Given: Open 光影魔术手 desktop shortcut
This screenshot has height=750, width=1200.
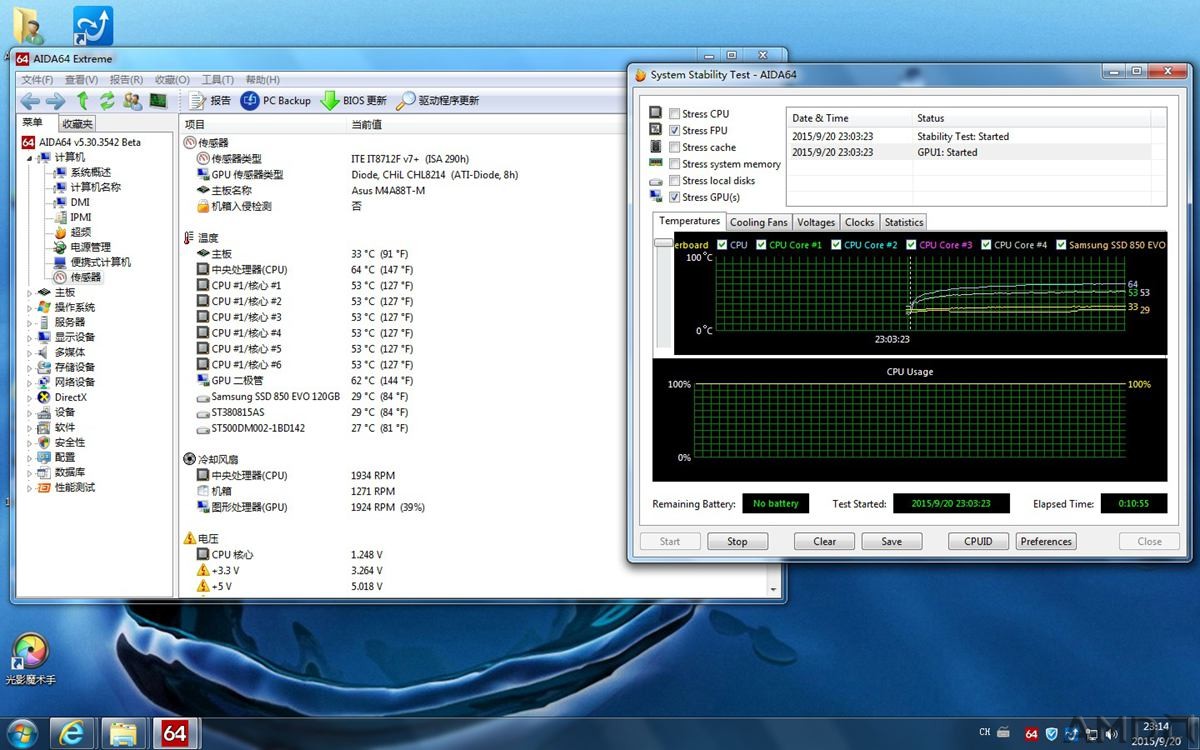Looking at the screenshot, I should pos(29,658).
